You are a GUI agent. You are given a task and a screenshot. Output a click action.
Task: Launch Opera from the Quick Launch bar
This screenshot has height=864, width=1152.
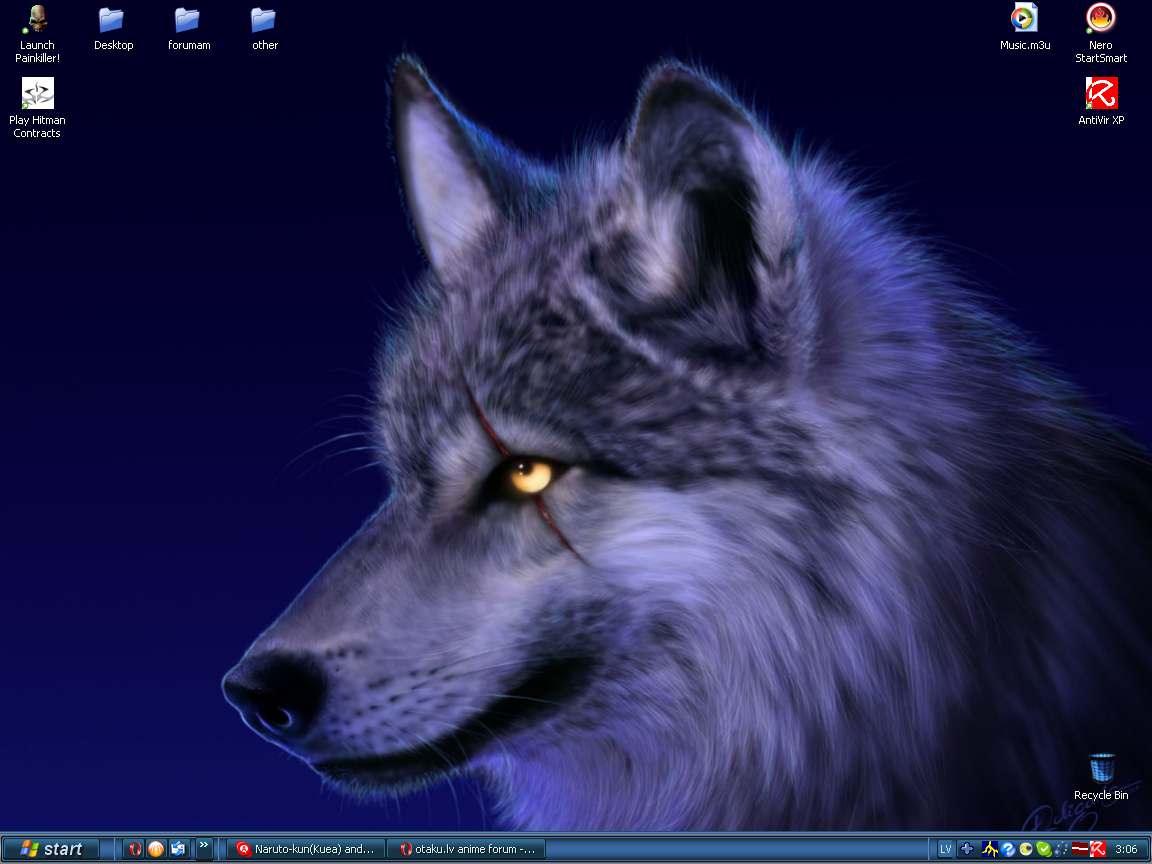point(134,849)
